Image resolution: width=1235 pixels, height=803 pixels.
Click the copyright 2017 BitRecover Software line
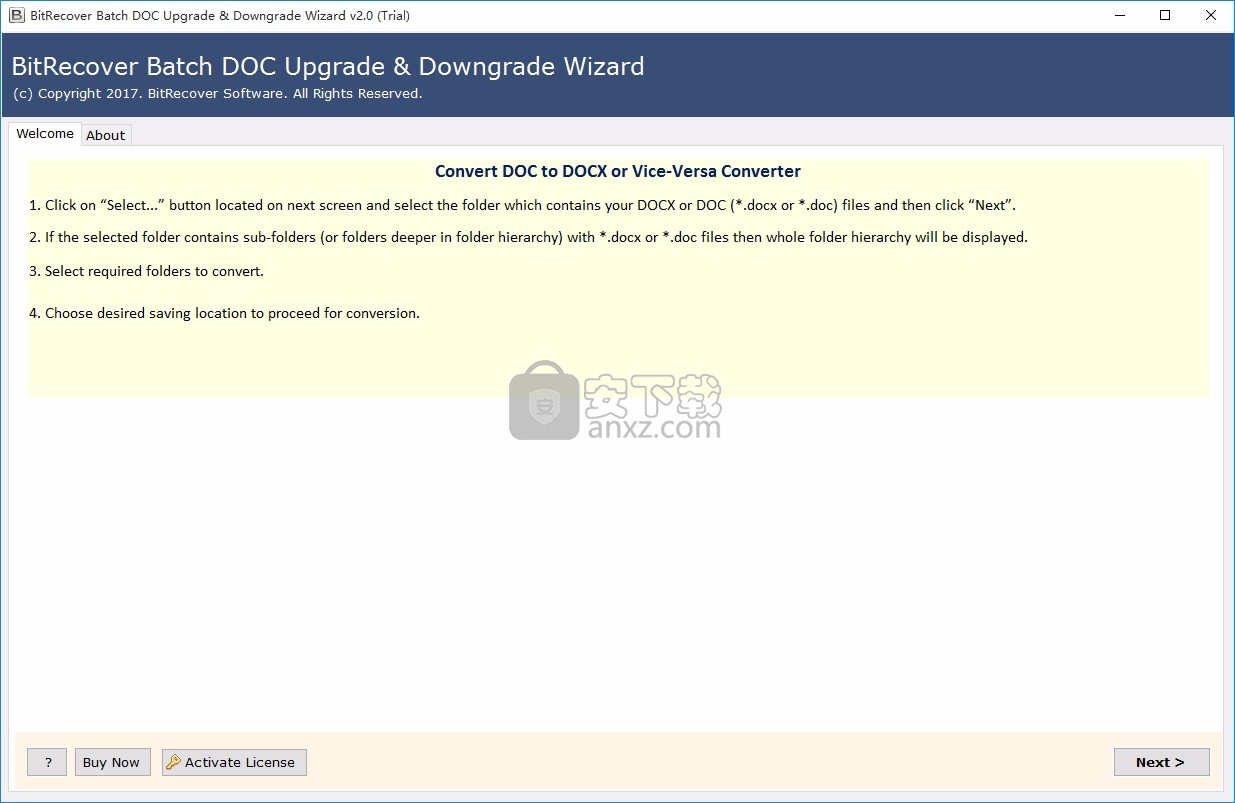[218, 94]
